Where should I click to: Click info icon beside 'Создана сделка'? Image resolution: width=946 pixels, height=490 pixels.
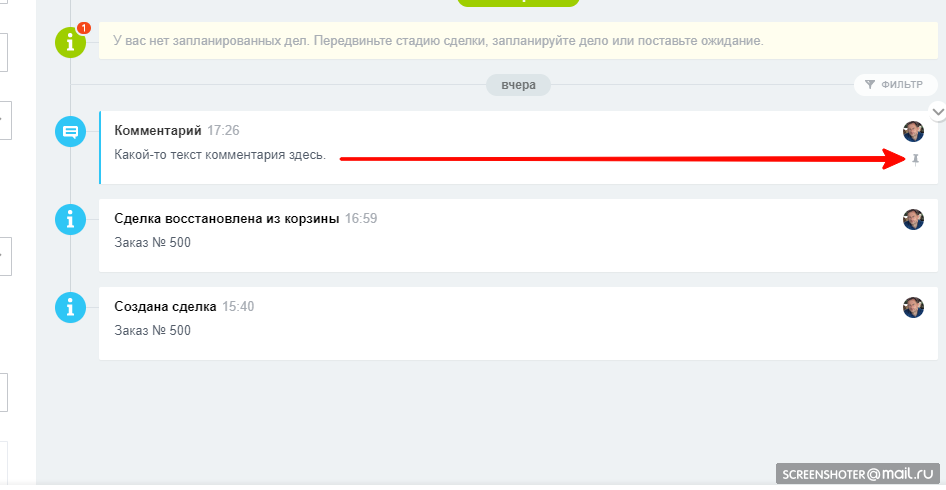(71, 307)
